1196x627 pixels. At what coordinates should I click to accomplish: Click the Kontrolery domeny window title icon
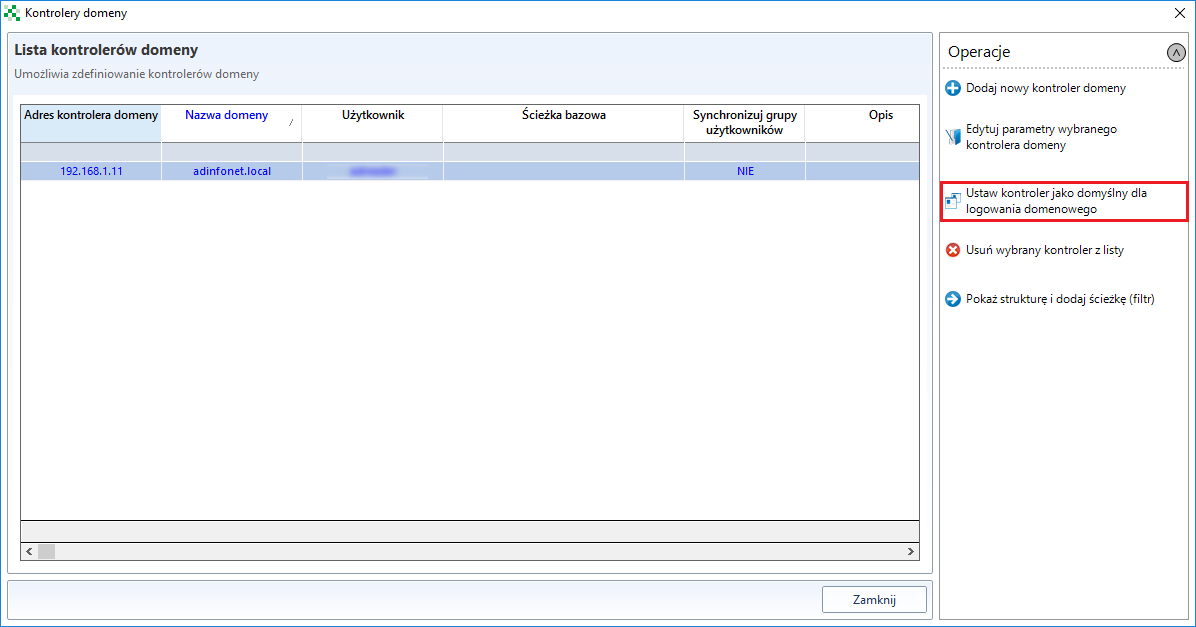point(12,13)
